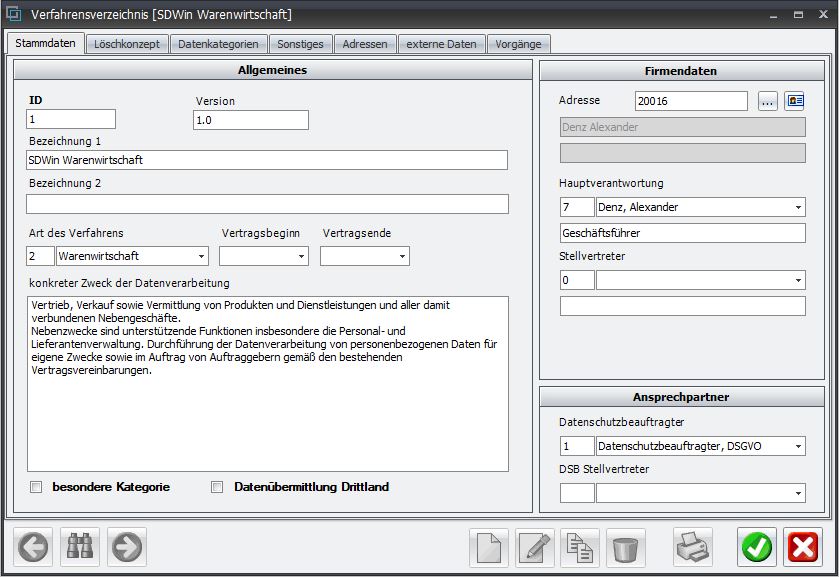Open the Datenkategorien tab
The height and width of the screenshot is (577, 839).
point(218,44)
